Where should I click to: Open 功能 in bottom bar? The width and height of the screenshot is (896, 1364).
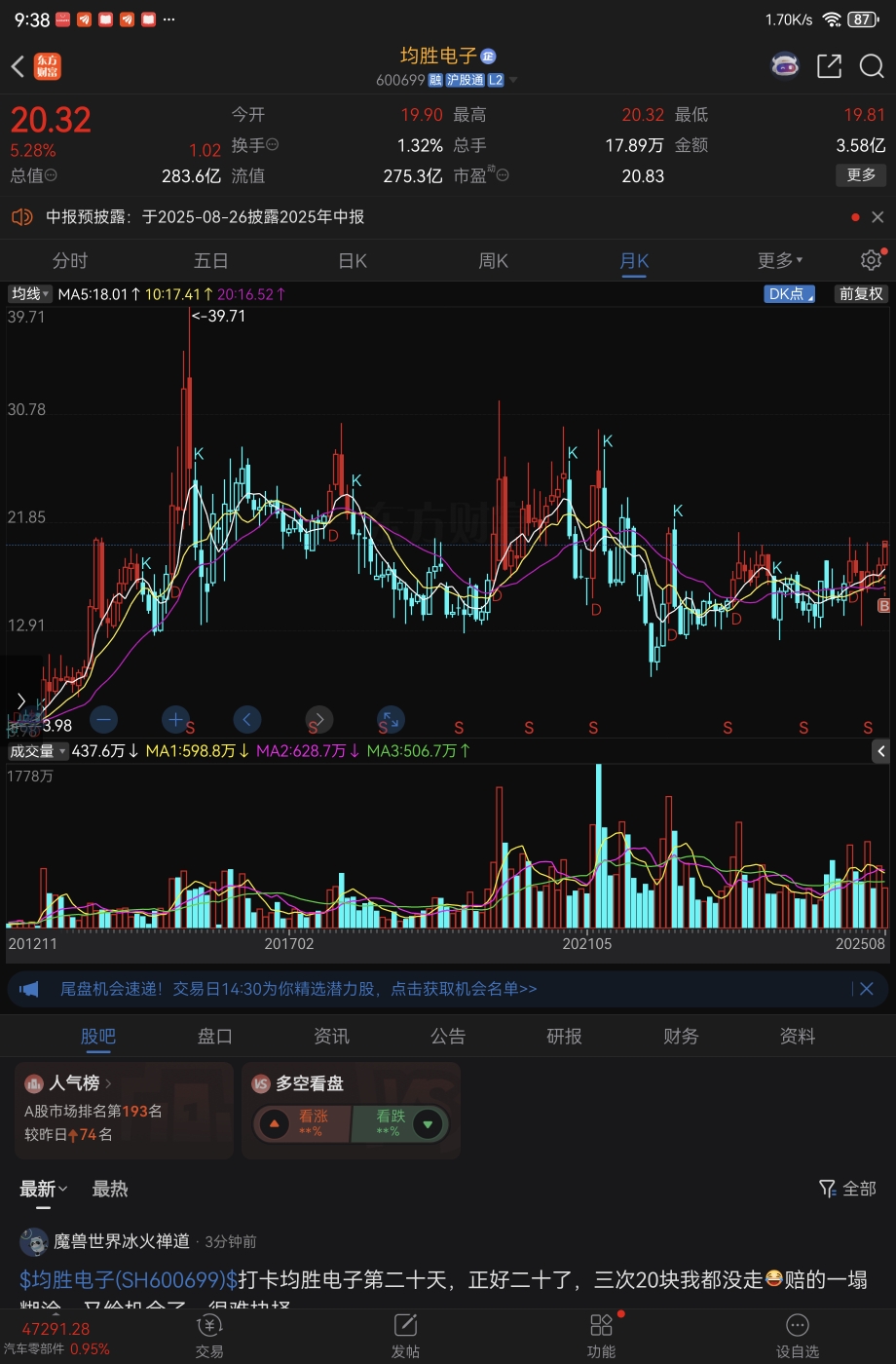(601, 1336)
